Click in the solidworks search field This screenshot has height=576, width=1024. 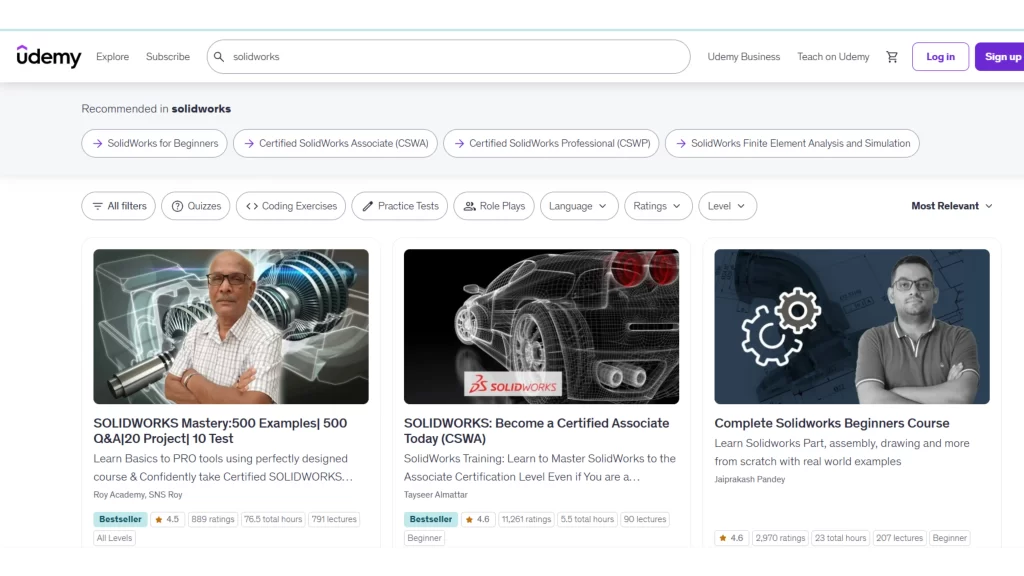(449, 57)
